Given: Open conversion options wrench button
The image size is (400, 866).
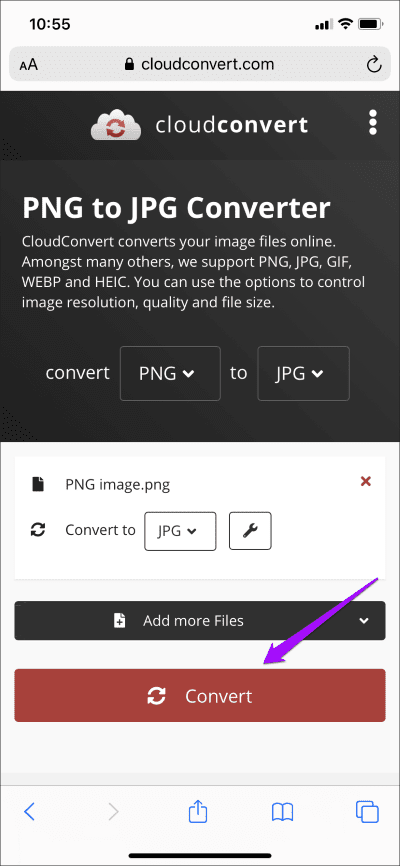Looking at the screenshot, I should pos(250,531).
